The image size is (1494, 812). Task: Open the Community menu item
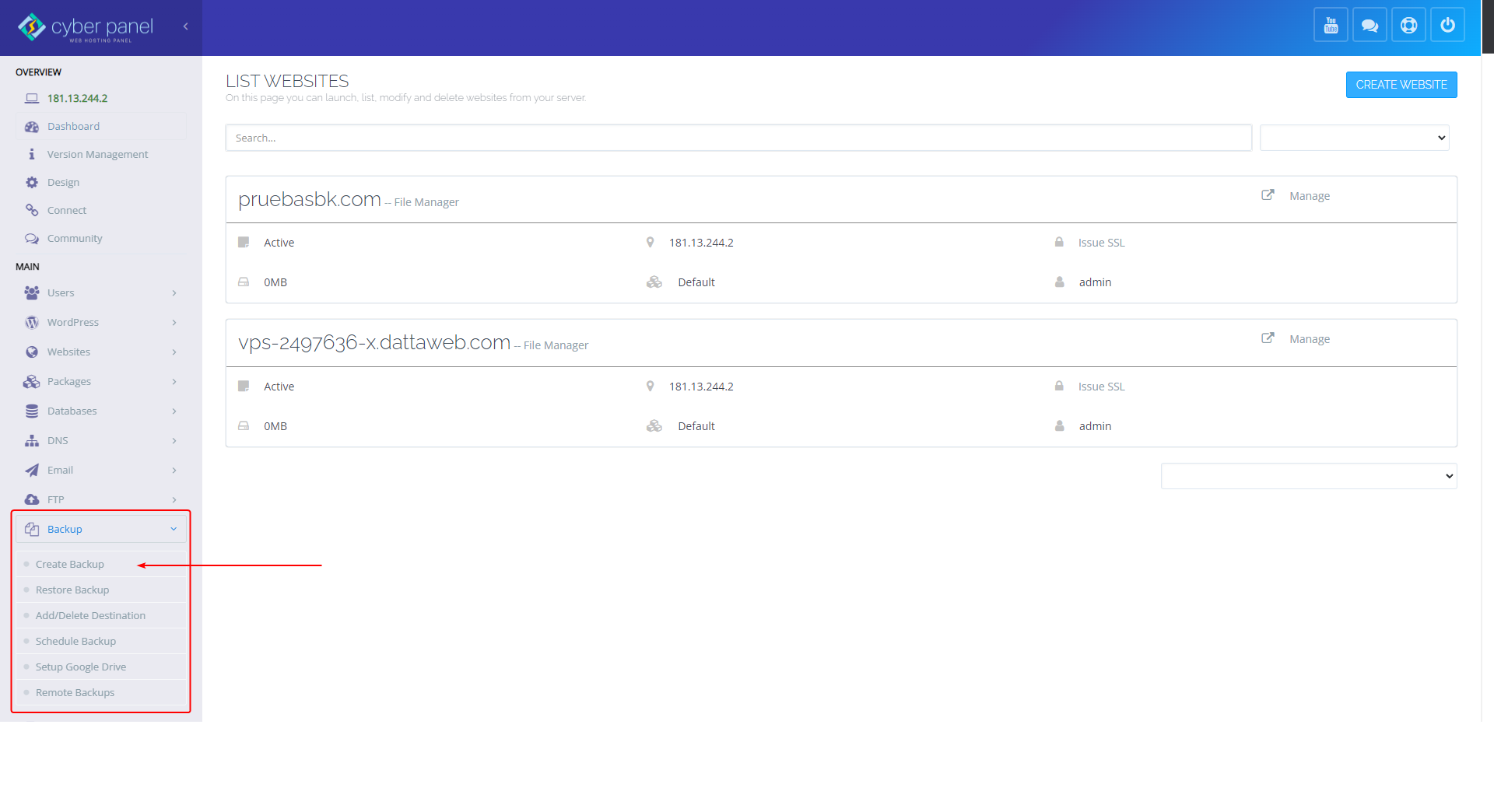(x=75, y=239)
